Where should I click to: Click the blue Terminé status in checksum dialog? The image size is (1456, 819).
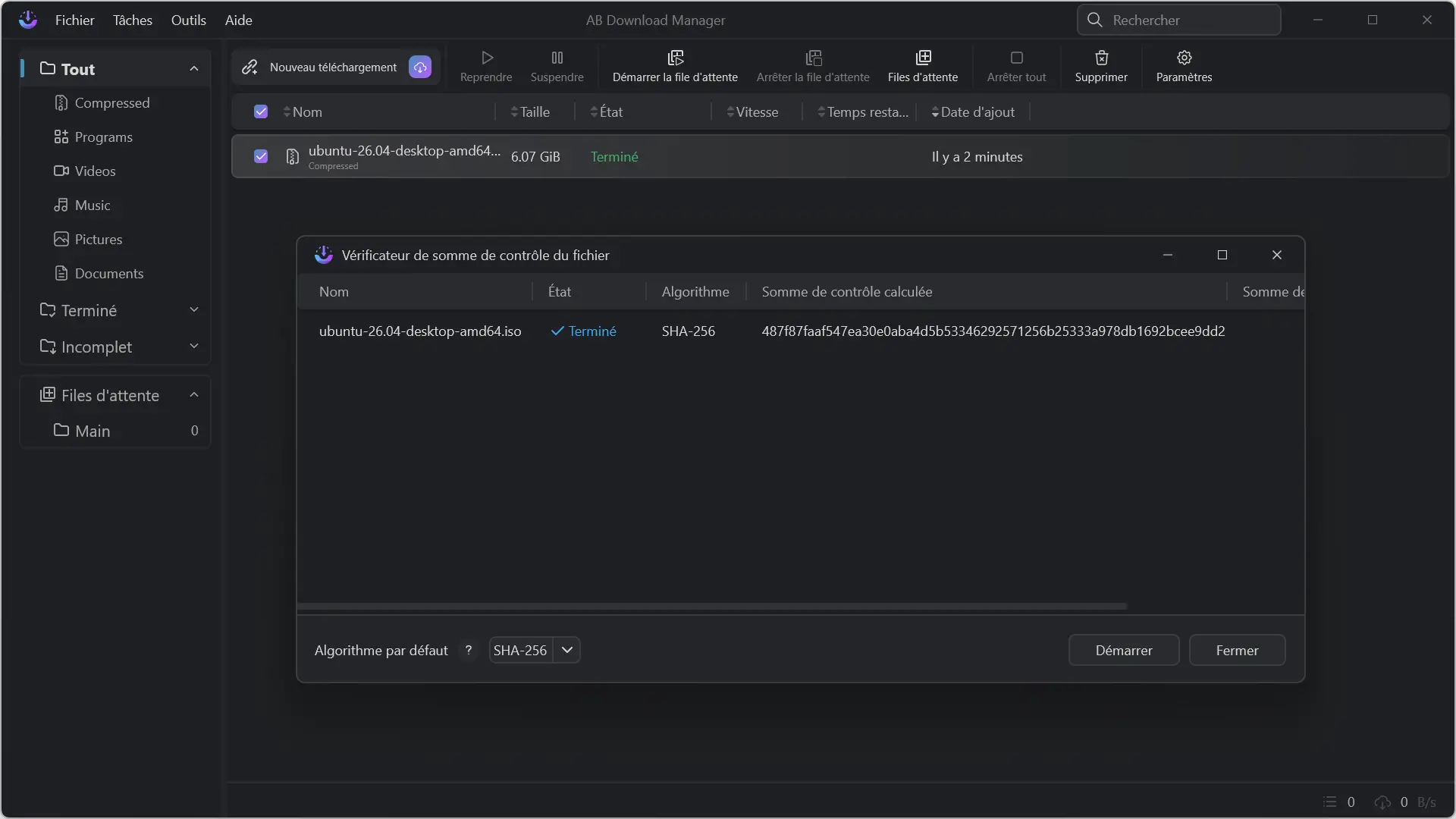[x=583, y=331]
